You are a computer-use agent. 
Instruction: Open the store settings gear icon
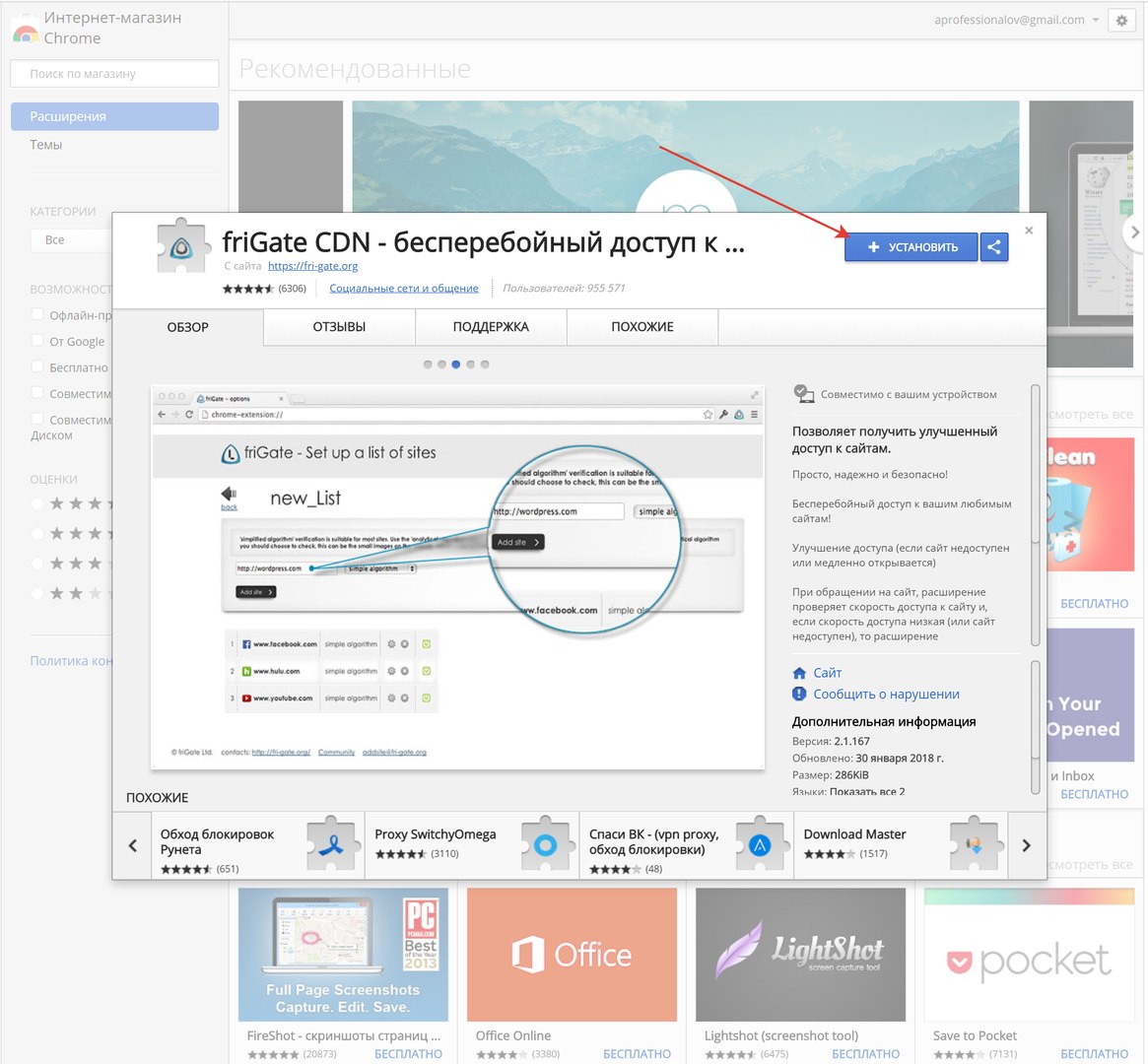coord(1121,21)
